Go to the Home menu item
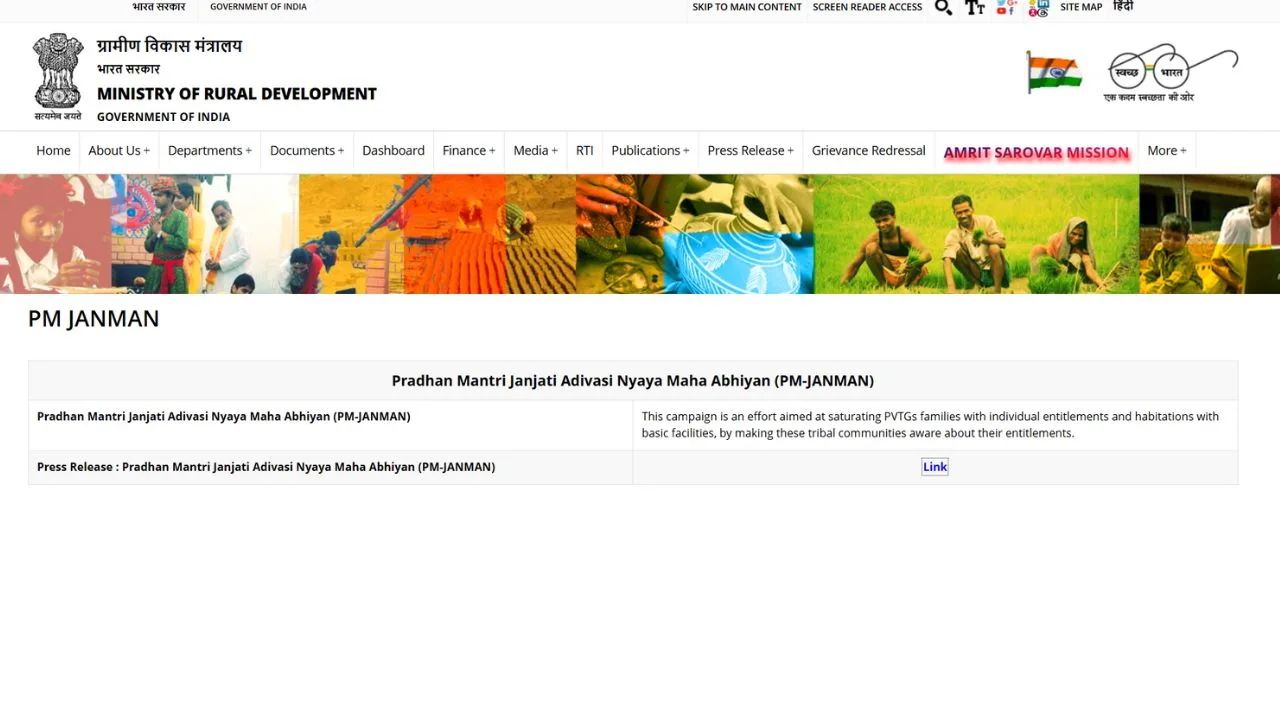1280x720 pixels. click(53, 151)
